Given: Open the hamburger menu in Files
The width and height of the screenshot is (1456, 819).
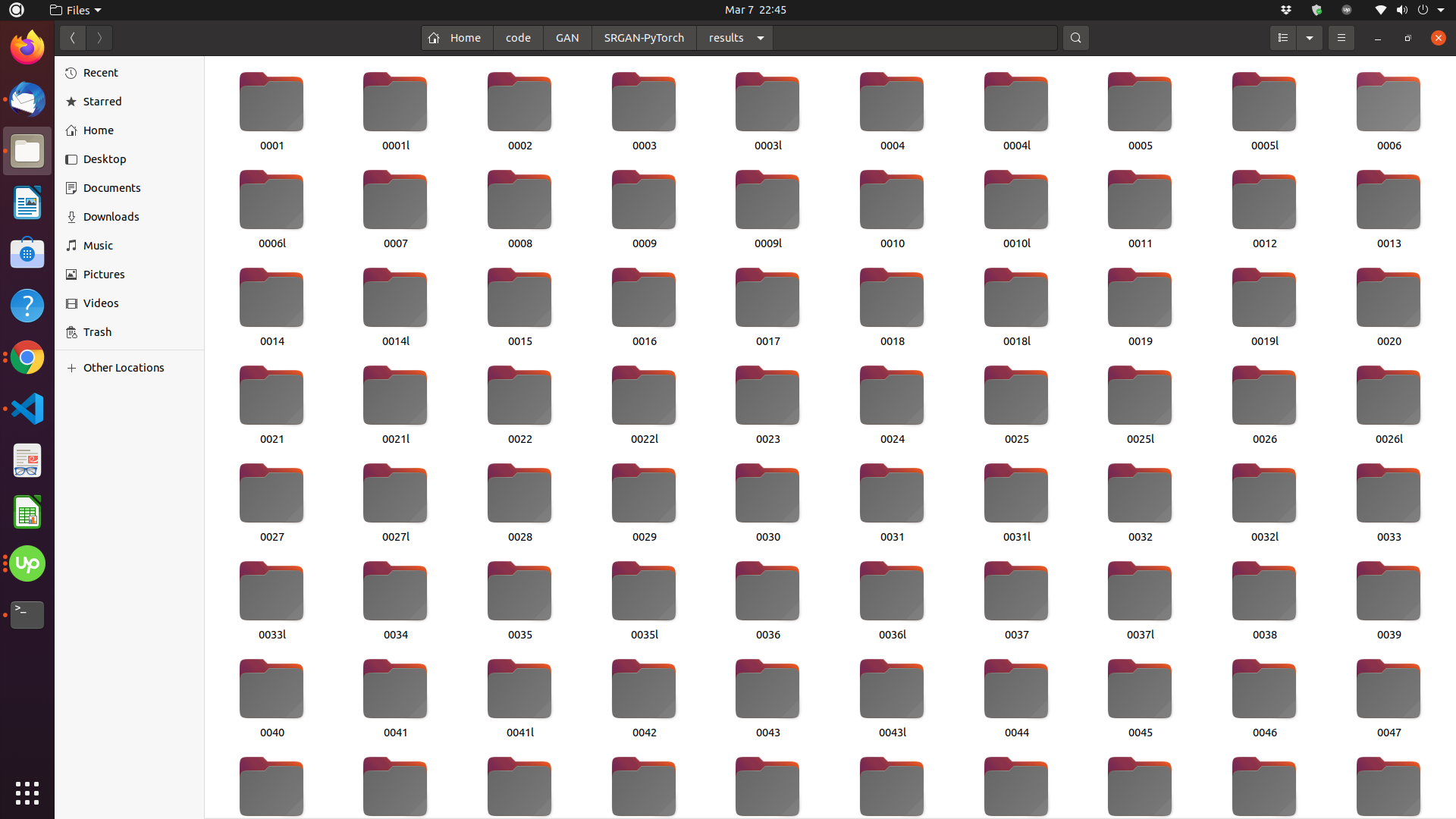Looking at the screenshot, I should click(1341, 37).
